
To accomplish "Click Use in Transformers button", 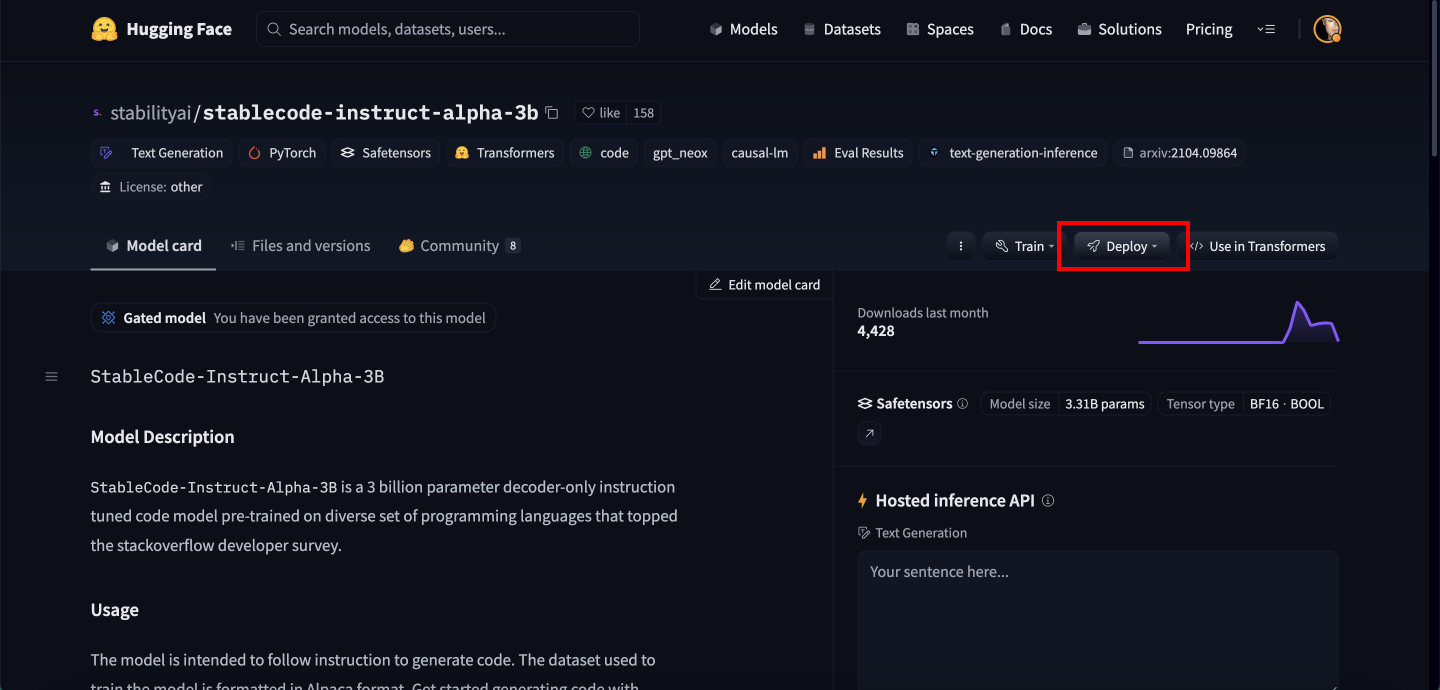I will coord(1258,246).
